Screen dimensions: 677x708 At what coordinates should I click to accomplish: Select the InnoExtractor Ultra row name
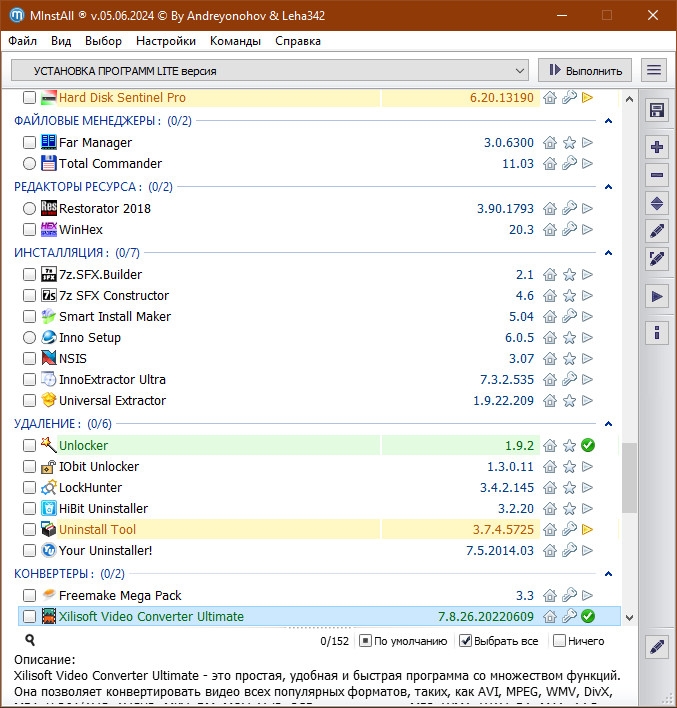[112, 380]
